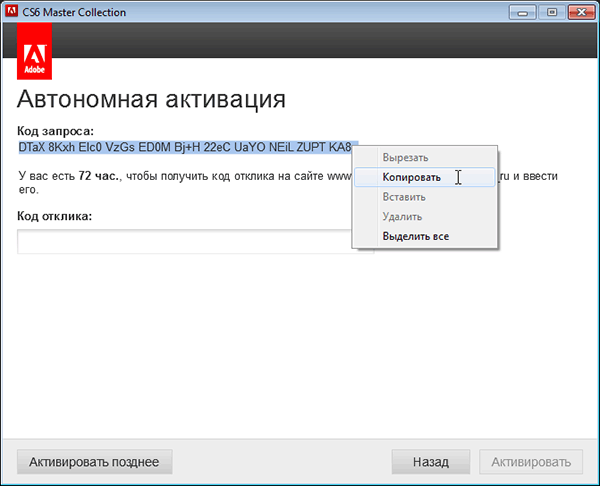The height and width of the screenshot is (486, 600).
Task: Click the title bar application icon
Action: coord(11,12)
